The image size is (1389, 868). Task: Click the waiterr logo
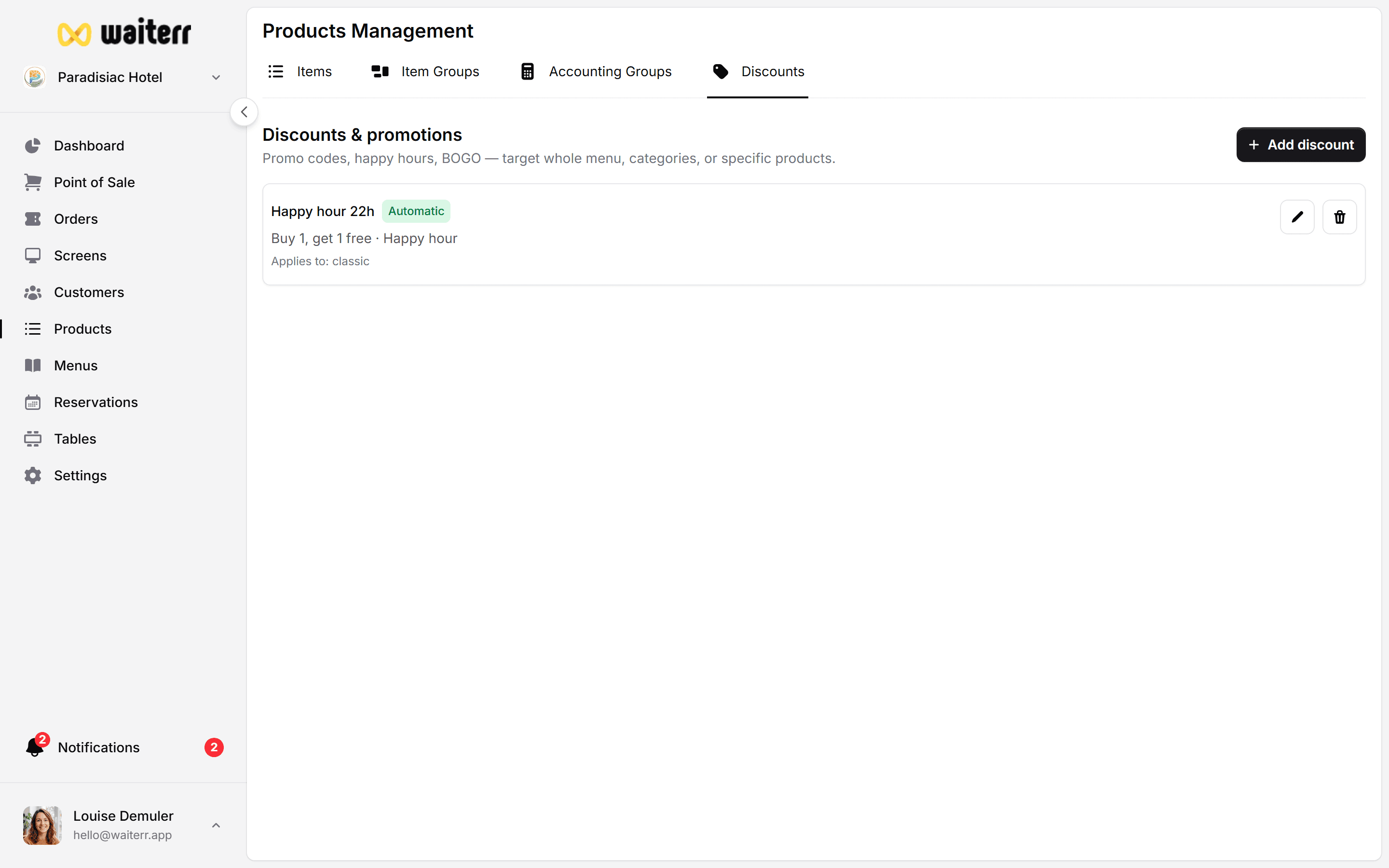tap(124, 32)
